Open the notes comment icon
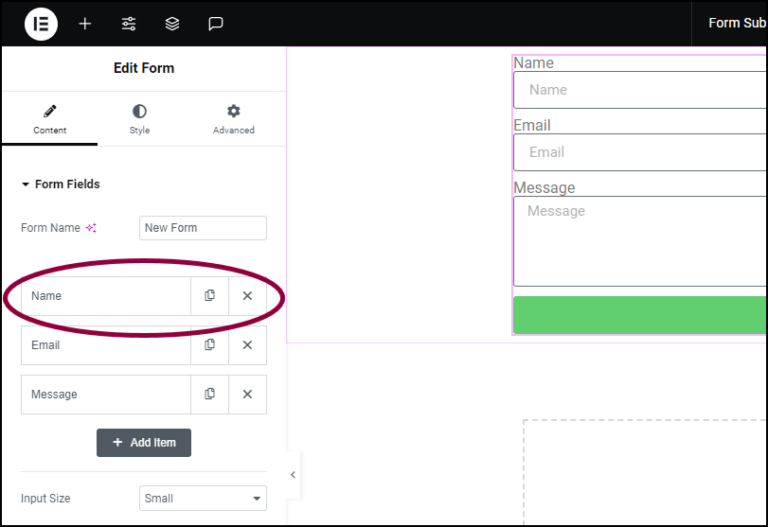The height and width of the screenshot is (527, 768). (x=216, y=24)
